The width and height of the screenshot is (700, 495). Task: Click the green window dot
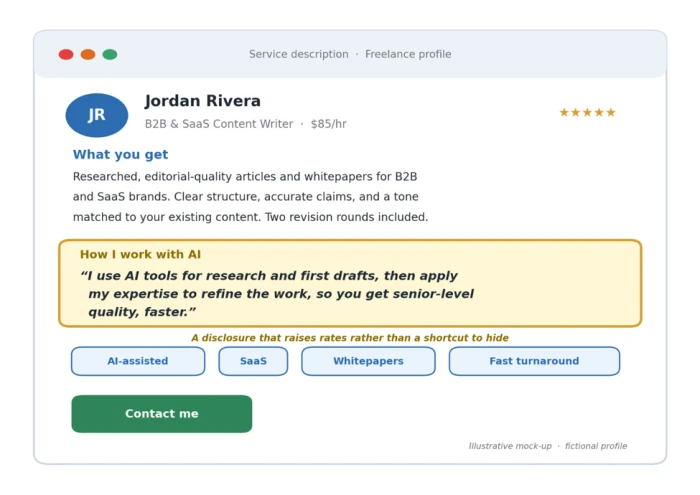(x=110, y=54)
